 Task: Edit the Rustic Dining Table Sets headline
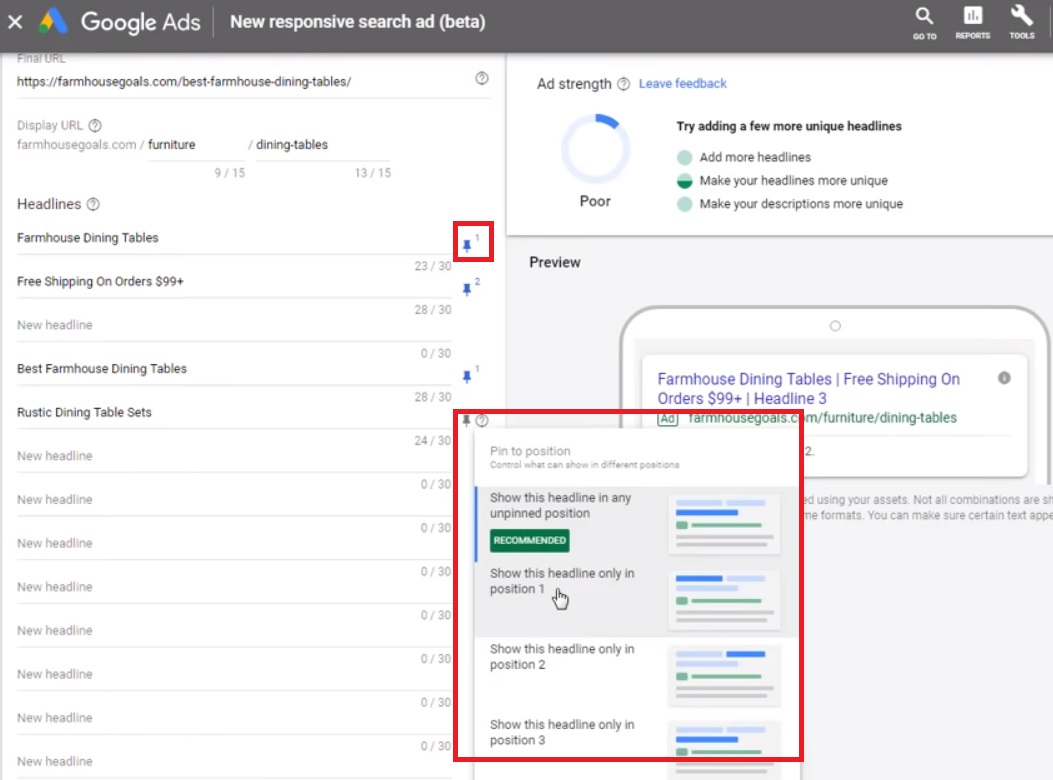tap(234, 413)
